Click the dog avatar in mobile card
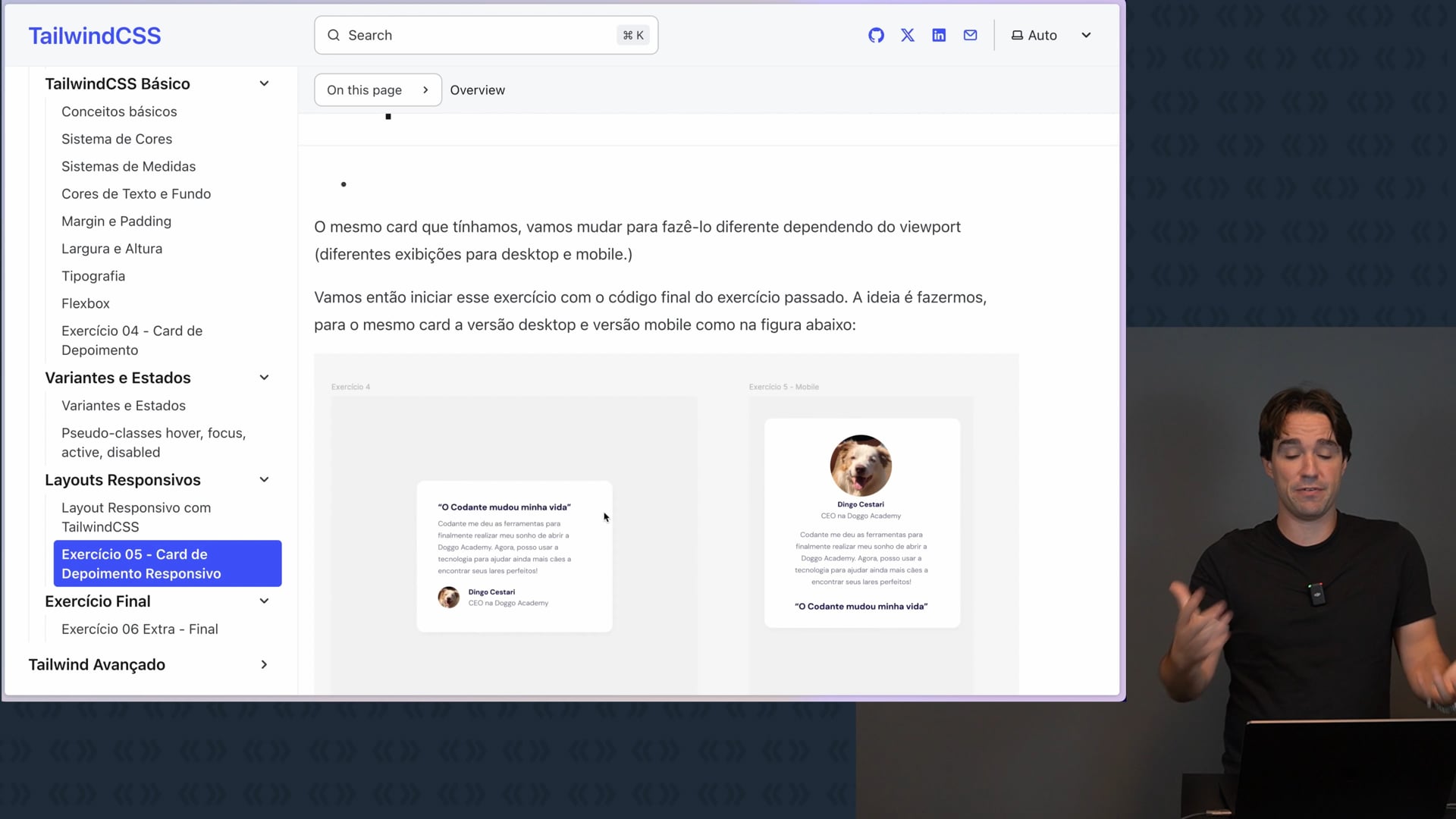This screenshot has height=819, width=1456. 861,465
